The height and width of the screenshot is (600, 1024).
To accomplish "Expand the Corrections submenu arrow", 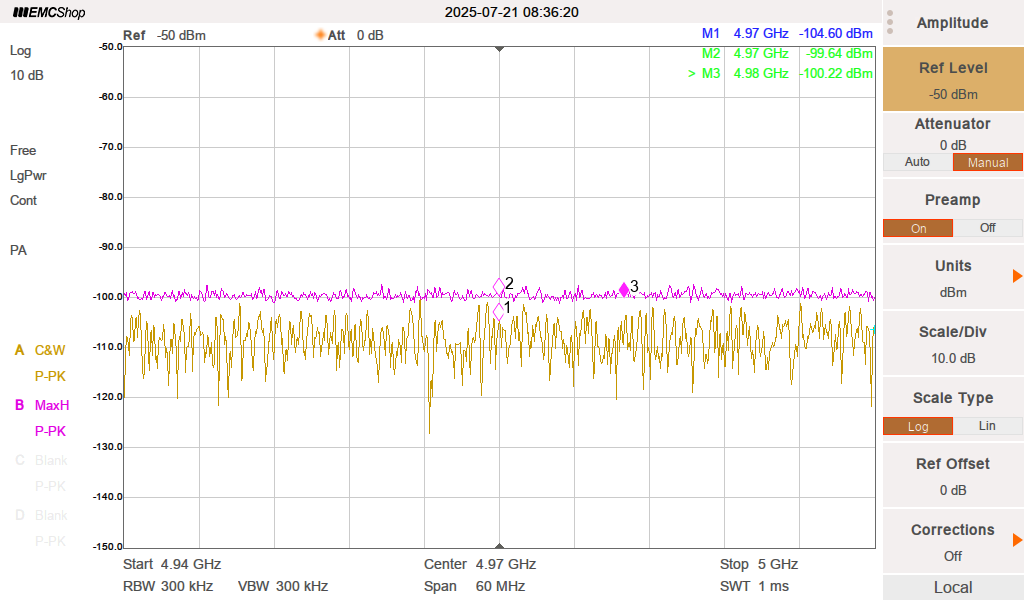I will (1017, 540).
